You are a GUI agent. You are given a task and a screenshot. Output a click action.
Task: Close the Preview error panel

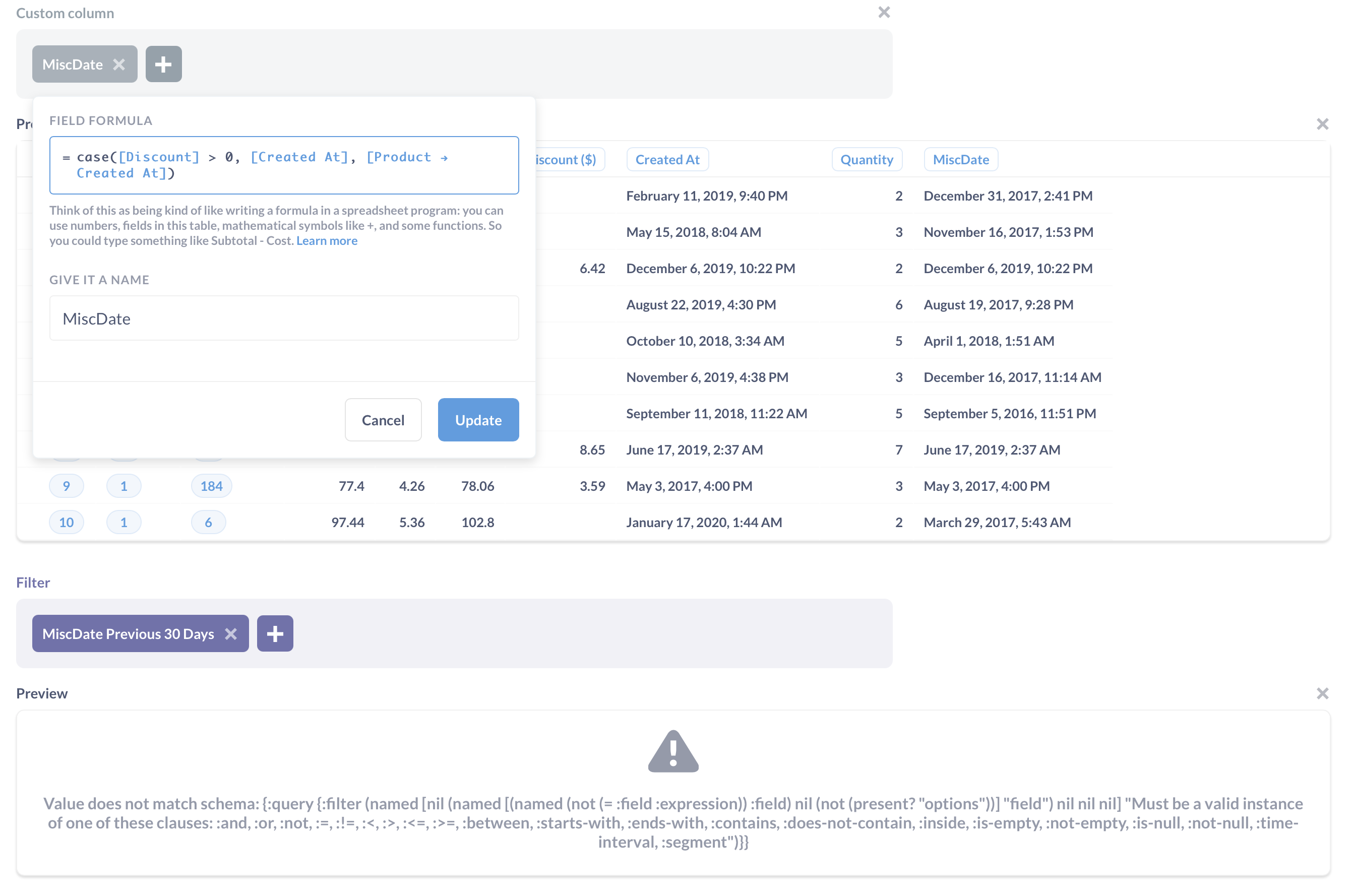[x=1322, y=693]
